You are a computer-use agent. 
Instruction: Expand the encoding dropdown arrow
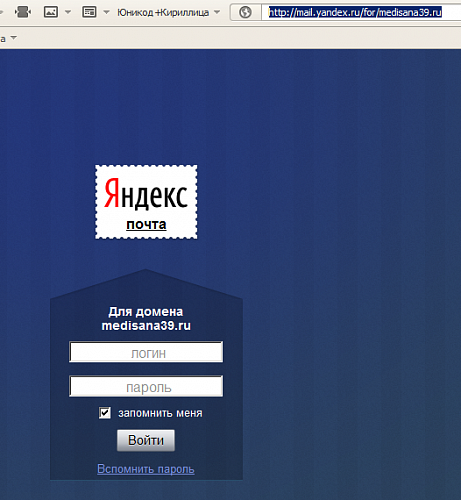[217, 12]
